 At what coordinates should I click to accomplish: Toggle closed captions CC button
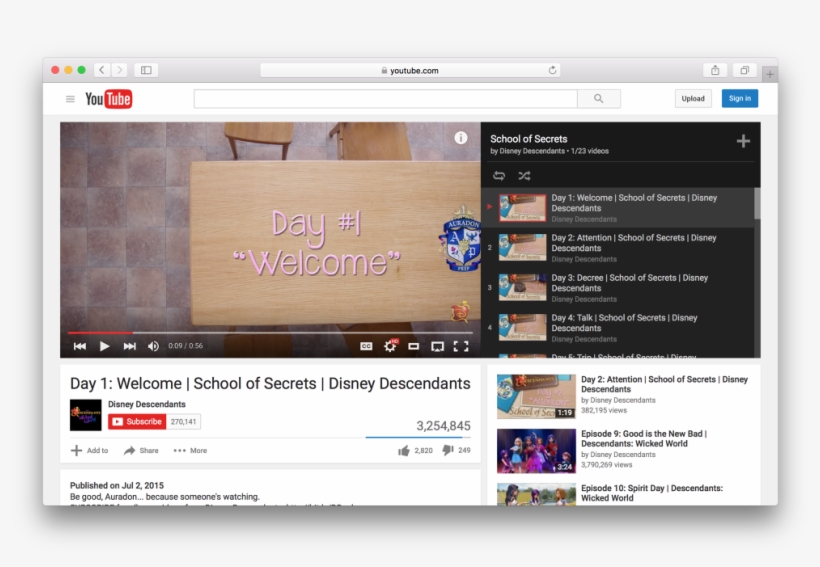click(366, 346)
